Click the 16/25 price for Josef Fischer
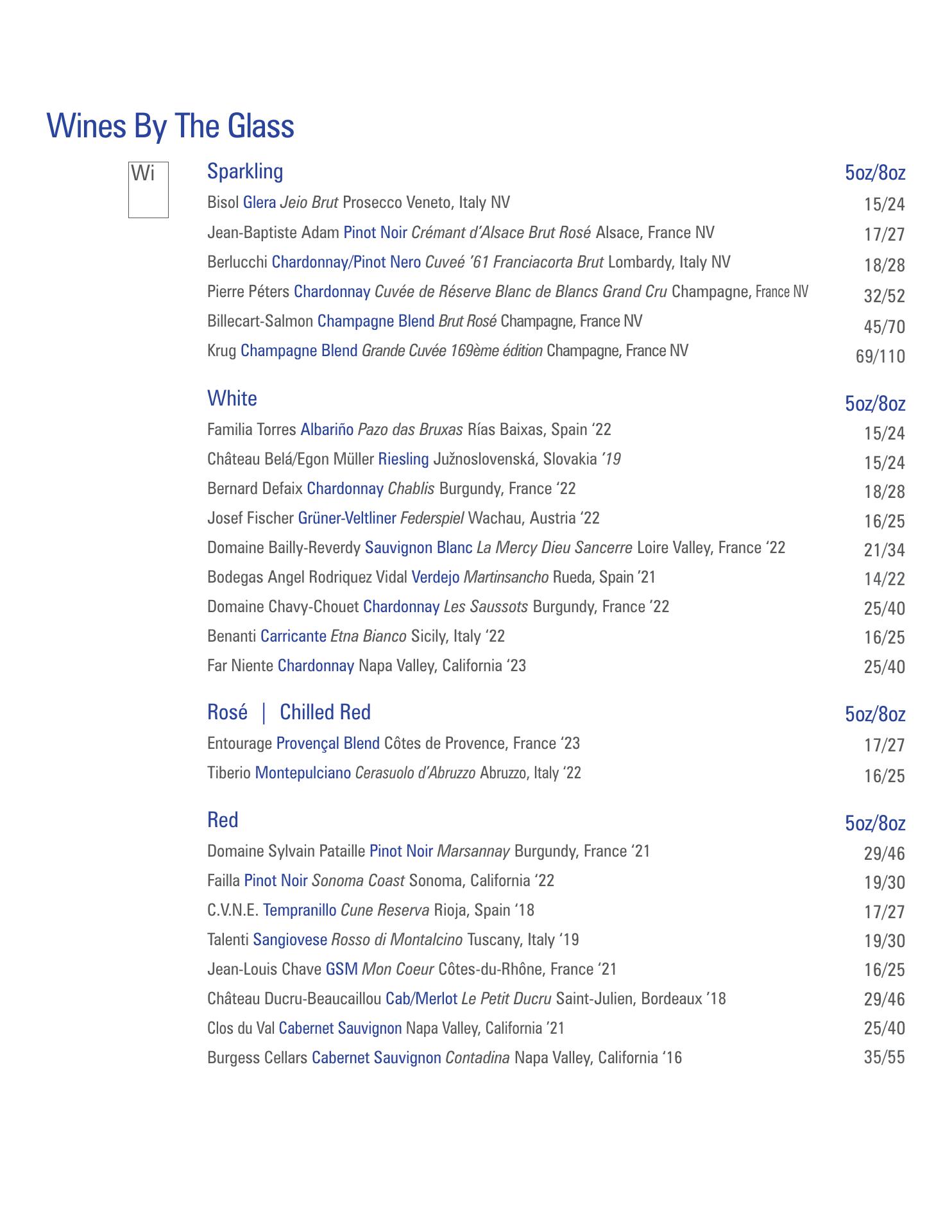952x1232 pixels. pos(885,521)
